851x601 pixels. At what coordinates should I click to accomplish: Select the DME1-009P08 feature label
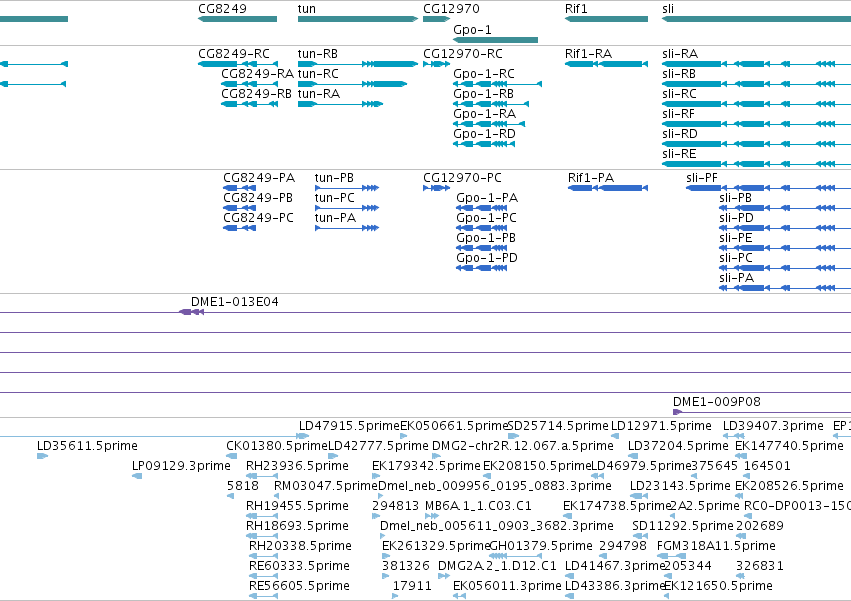pyautogui.click(x=716, y=402)
